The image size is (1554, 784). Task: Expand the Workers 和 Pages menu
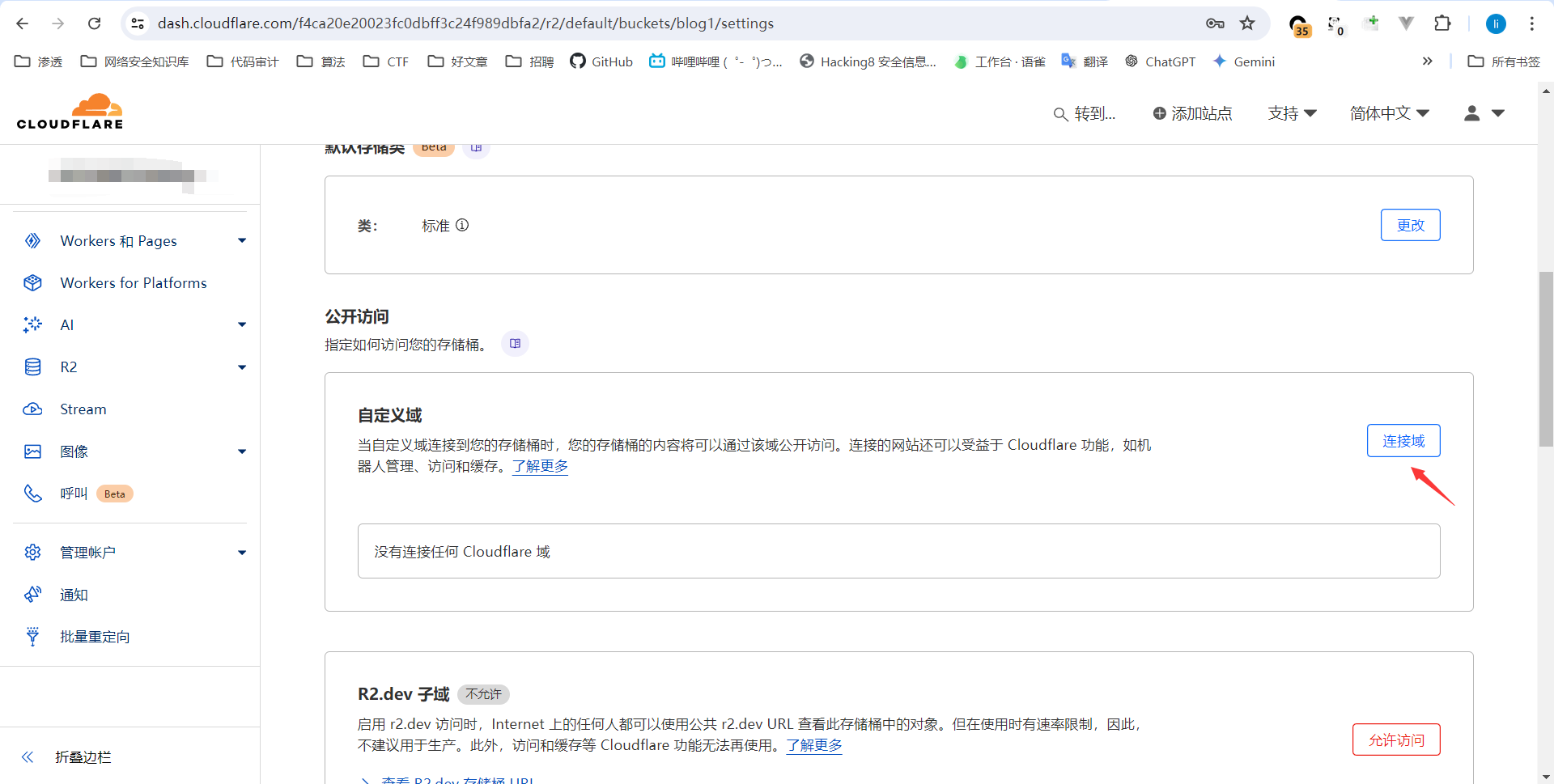tap(242, 241)
